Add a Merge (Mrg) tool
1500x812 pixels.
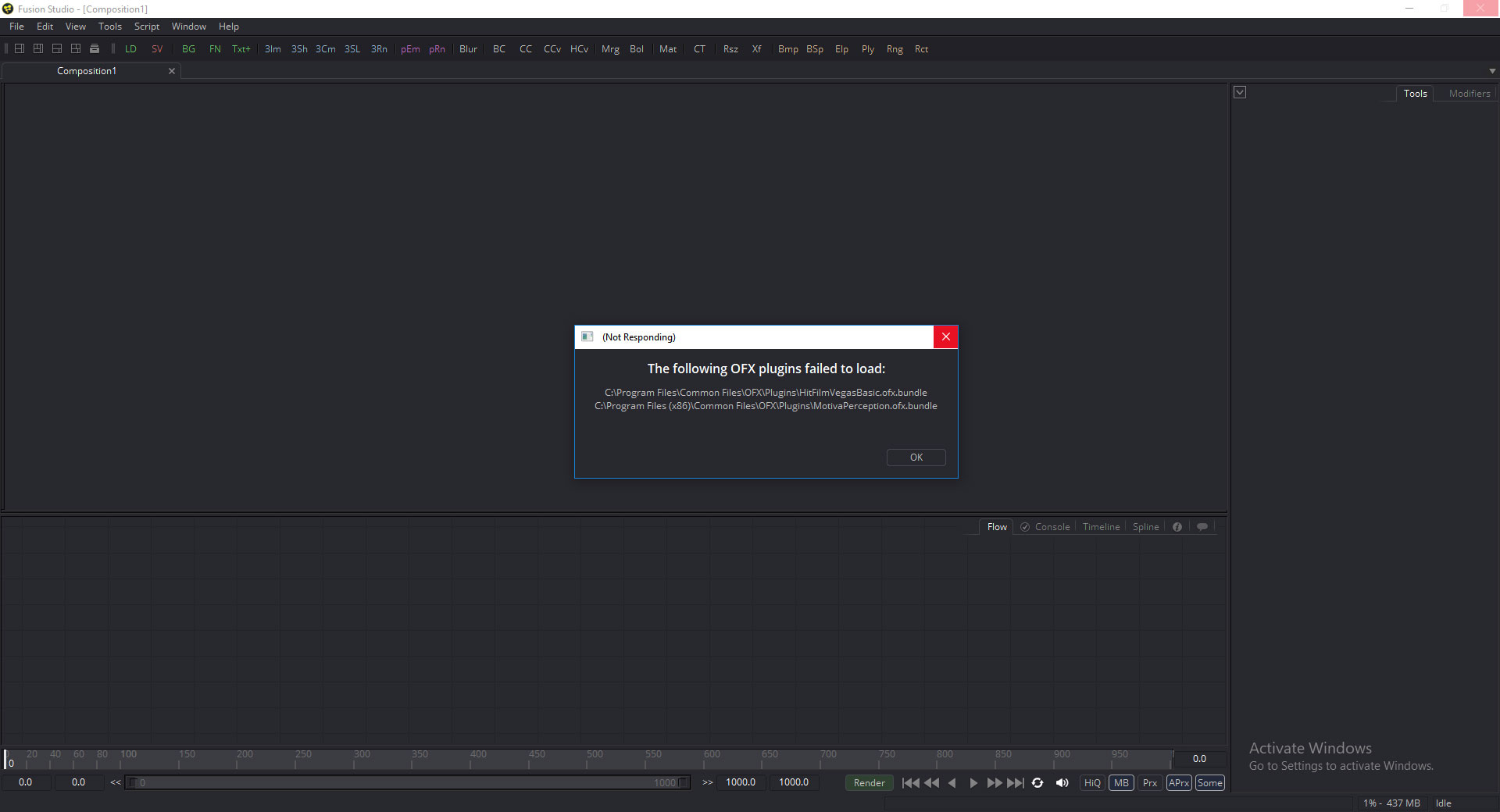(x=610, y=49)
